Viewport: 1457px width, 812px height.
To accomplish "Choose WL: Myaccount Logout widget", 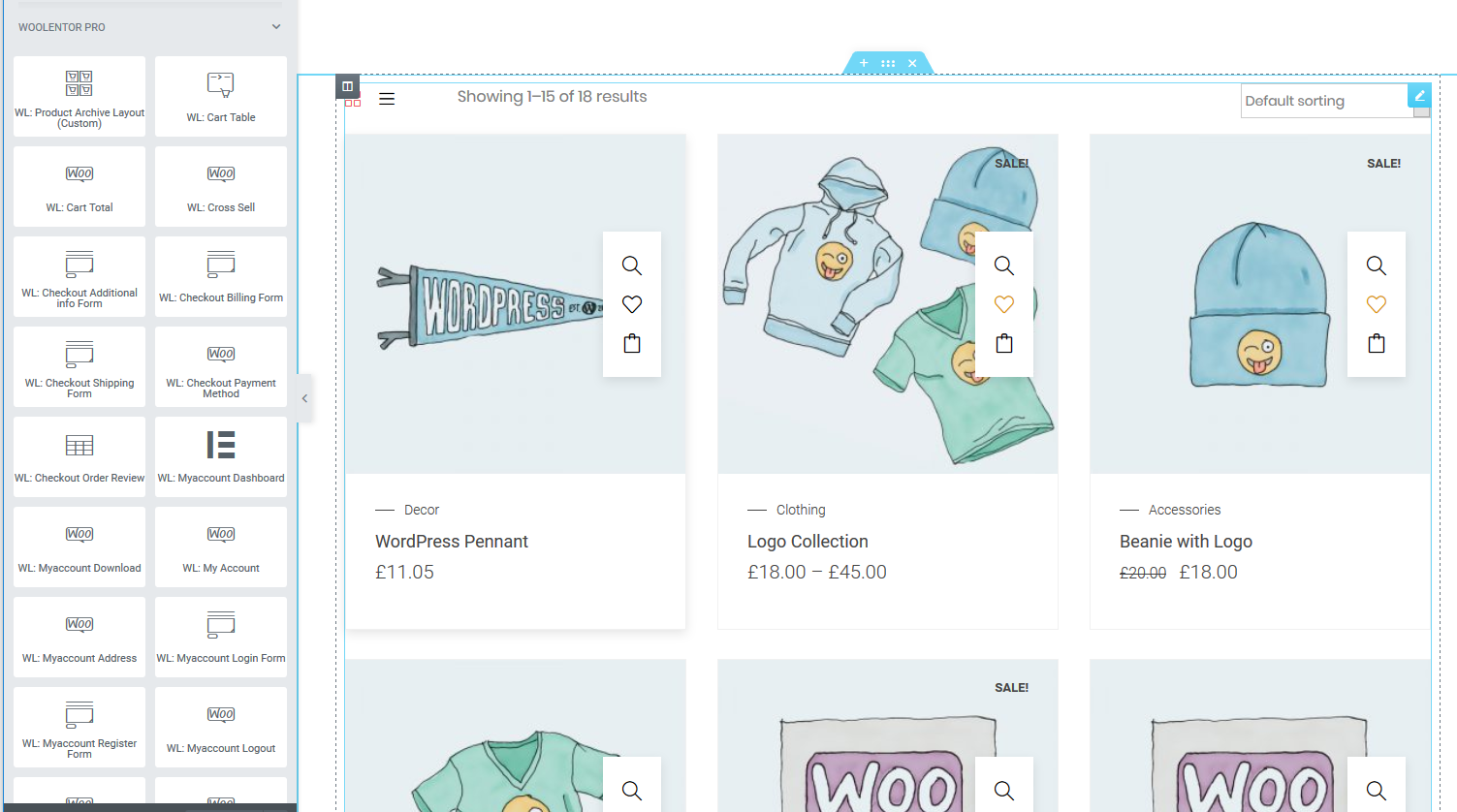I will [x=221, y=727].
